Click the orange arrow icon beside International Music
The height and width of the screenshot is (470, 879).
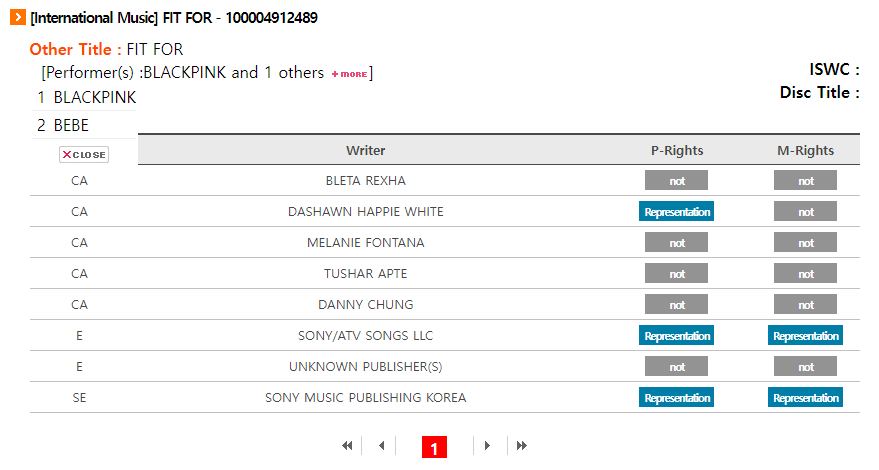click(x=18, y=17)
